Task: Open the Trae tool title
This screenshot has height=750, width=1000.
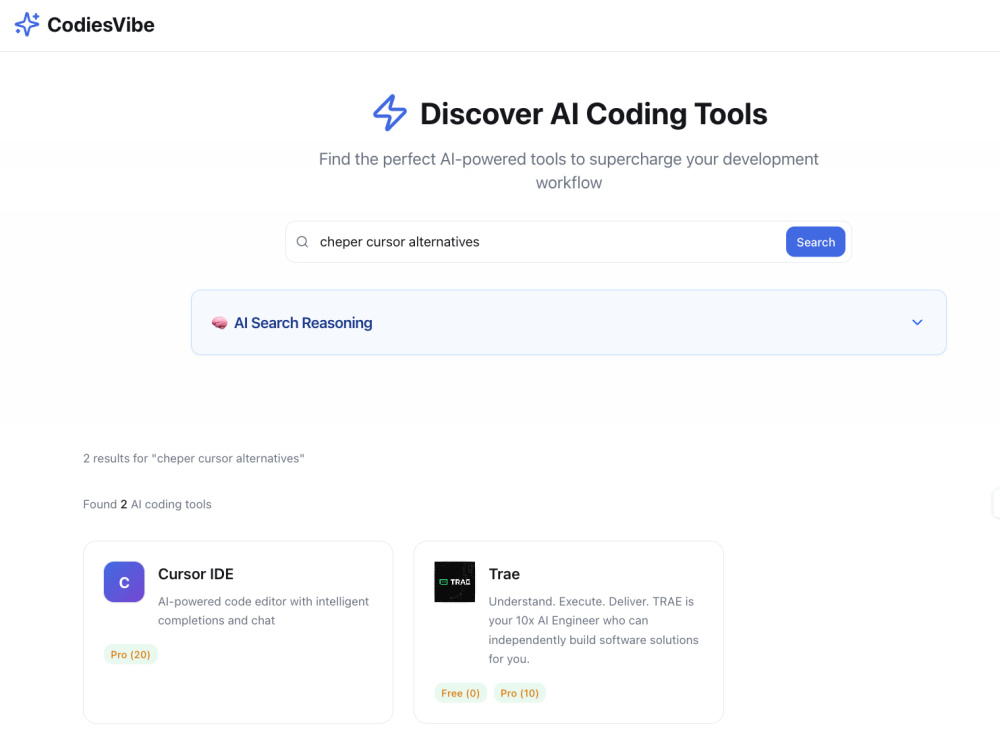Action: pyautogui.click(x=504, y=574)
